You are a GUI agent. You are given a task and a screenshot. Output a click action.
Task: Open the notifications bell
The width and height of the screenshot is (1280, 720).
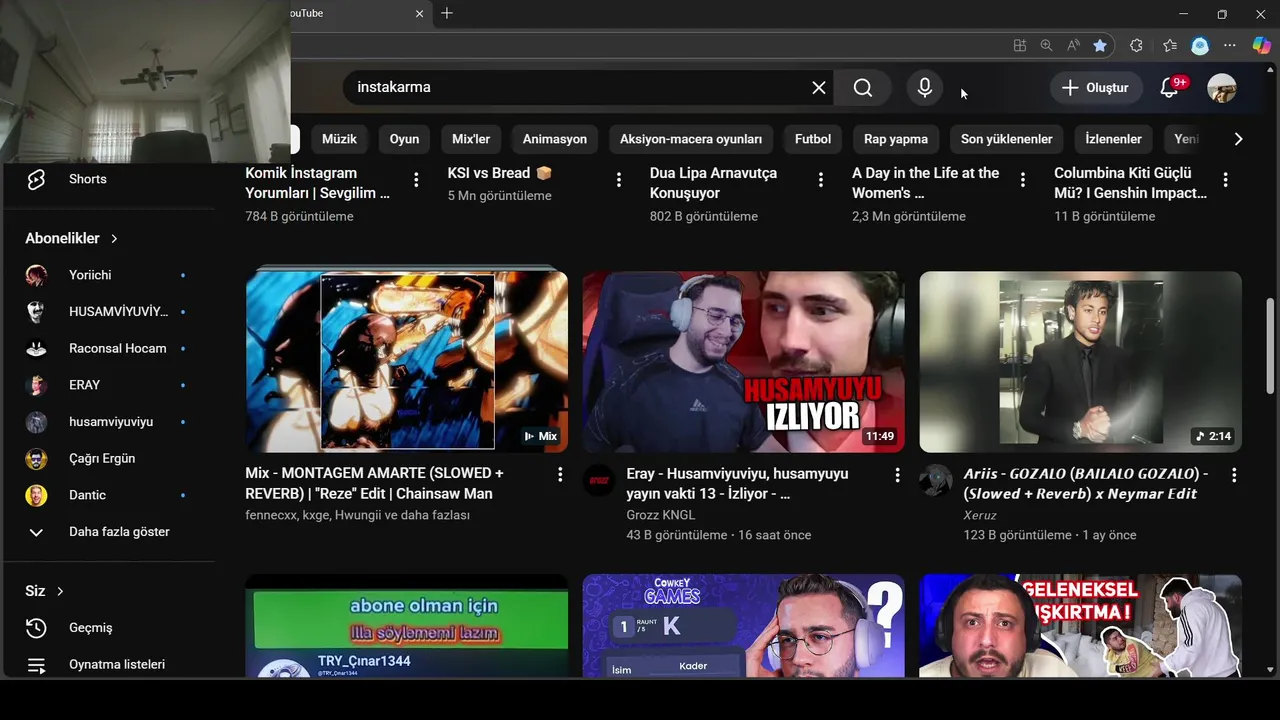pos(1169,88)
